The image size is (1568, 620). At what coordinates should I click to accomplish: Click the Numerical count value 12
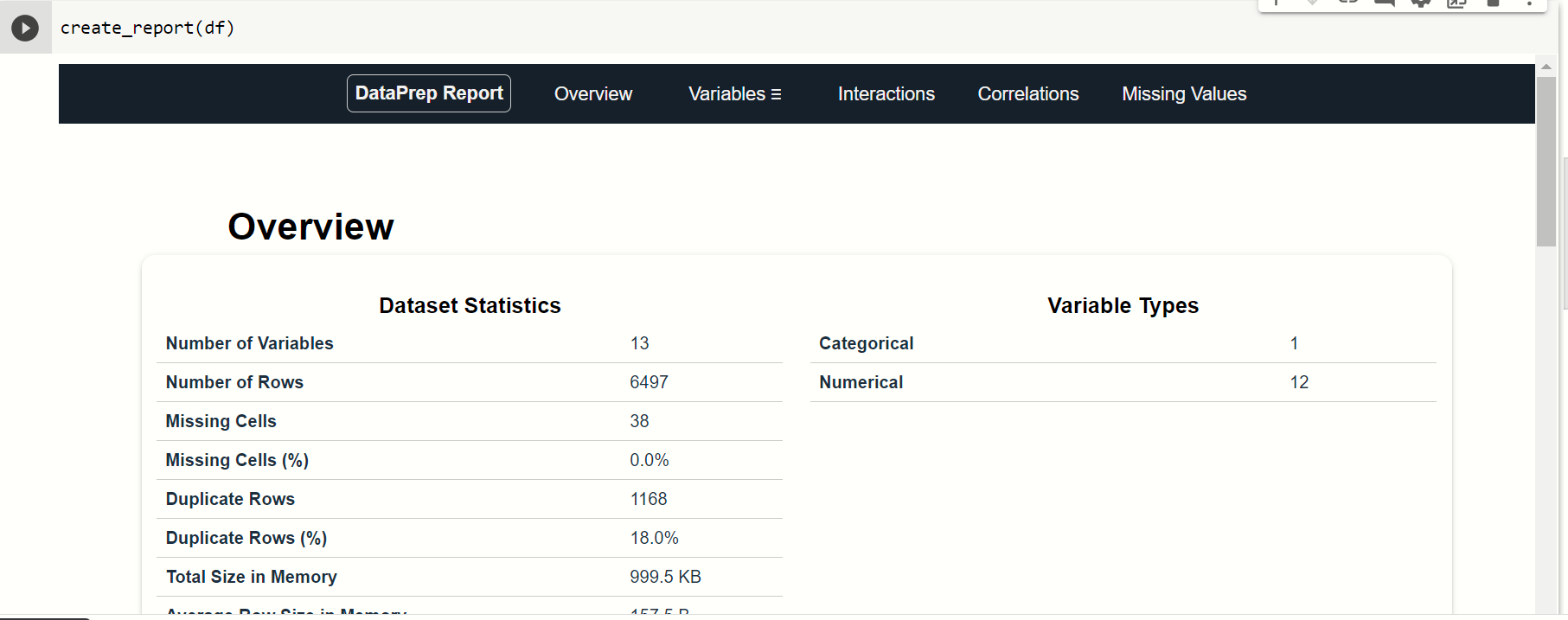point(1299,382)
